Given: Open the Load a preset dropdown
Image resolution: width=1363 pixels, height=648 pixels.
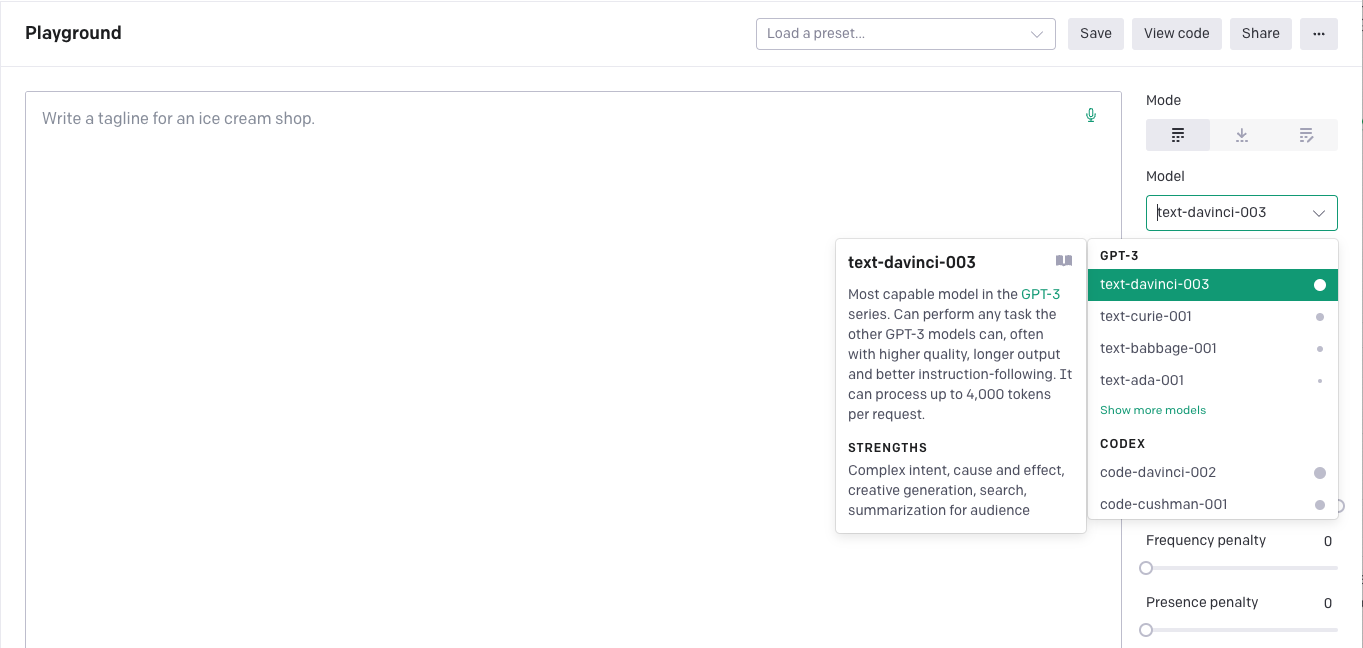Looking at the screenshot, I should [x=905, y=33].
